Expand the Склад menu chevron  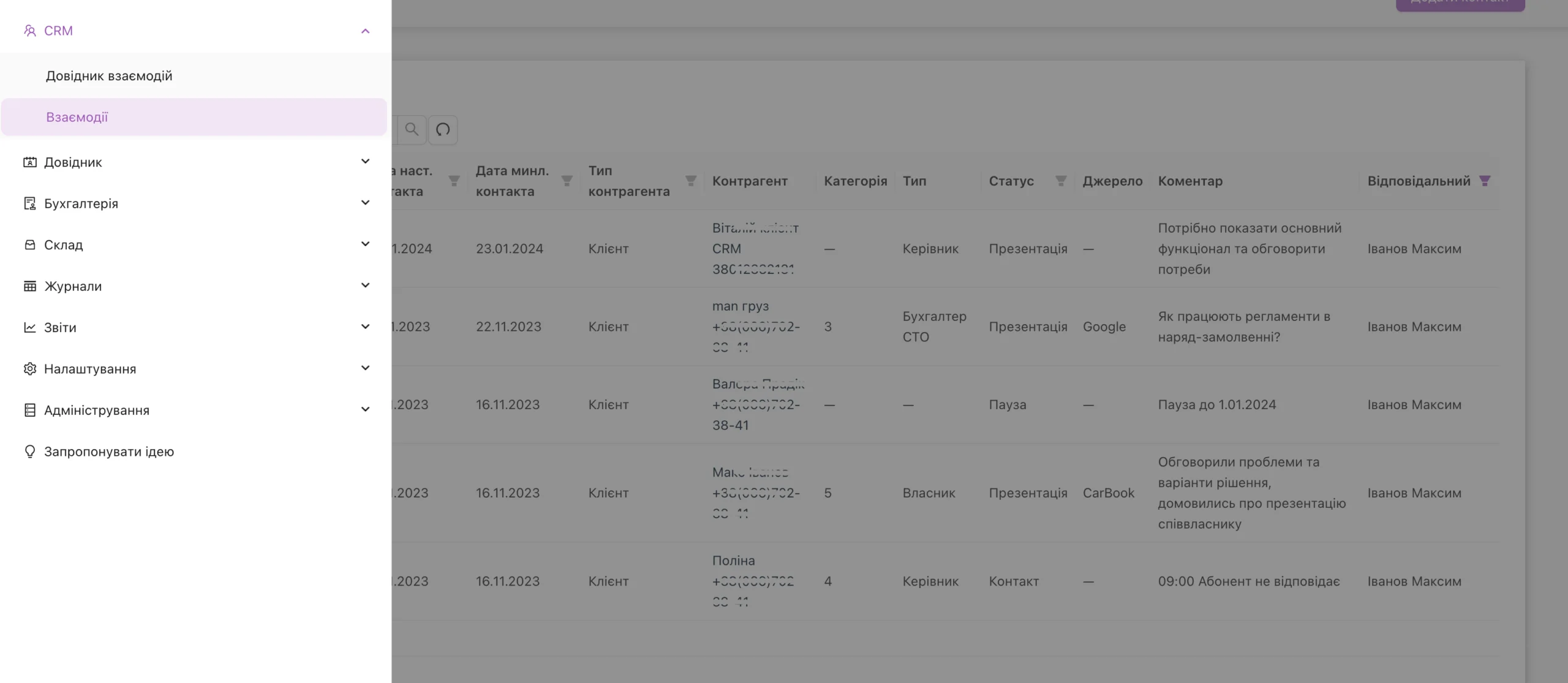pos(366,244)
